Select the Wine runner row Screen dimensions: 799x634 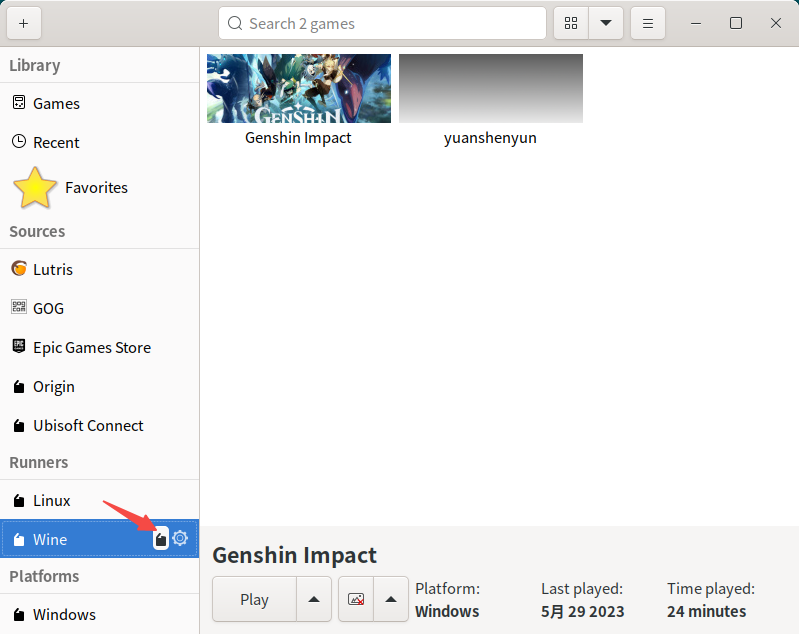point(99,539)
